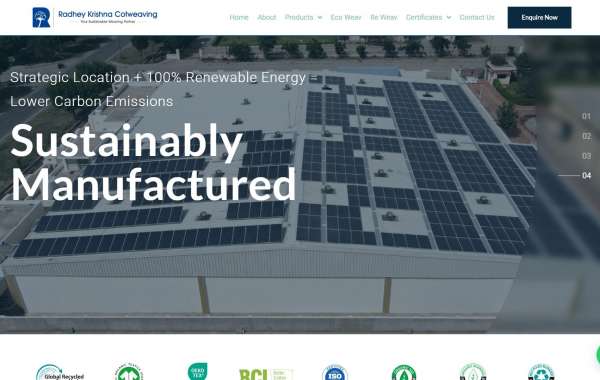
Task: Expand the Products dropdown menu
Action: point(303,18)
